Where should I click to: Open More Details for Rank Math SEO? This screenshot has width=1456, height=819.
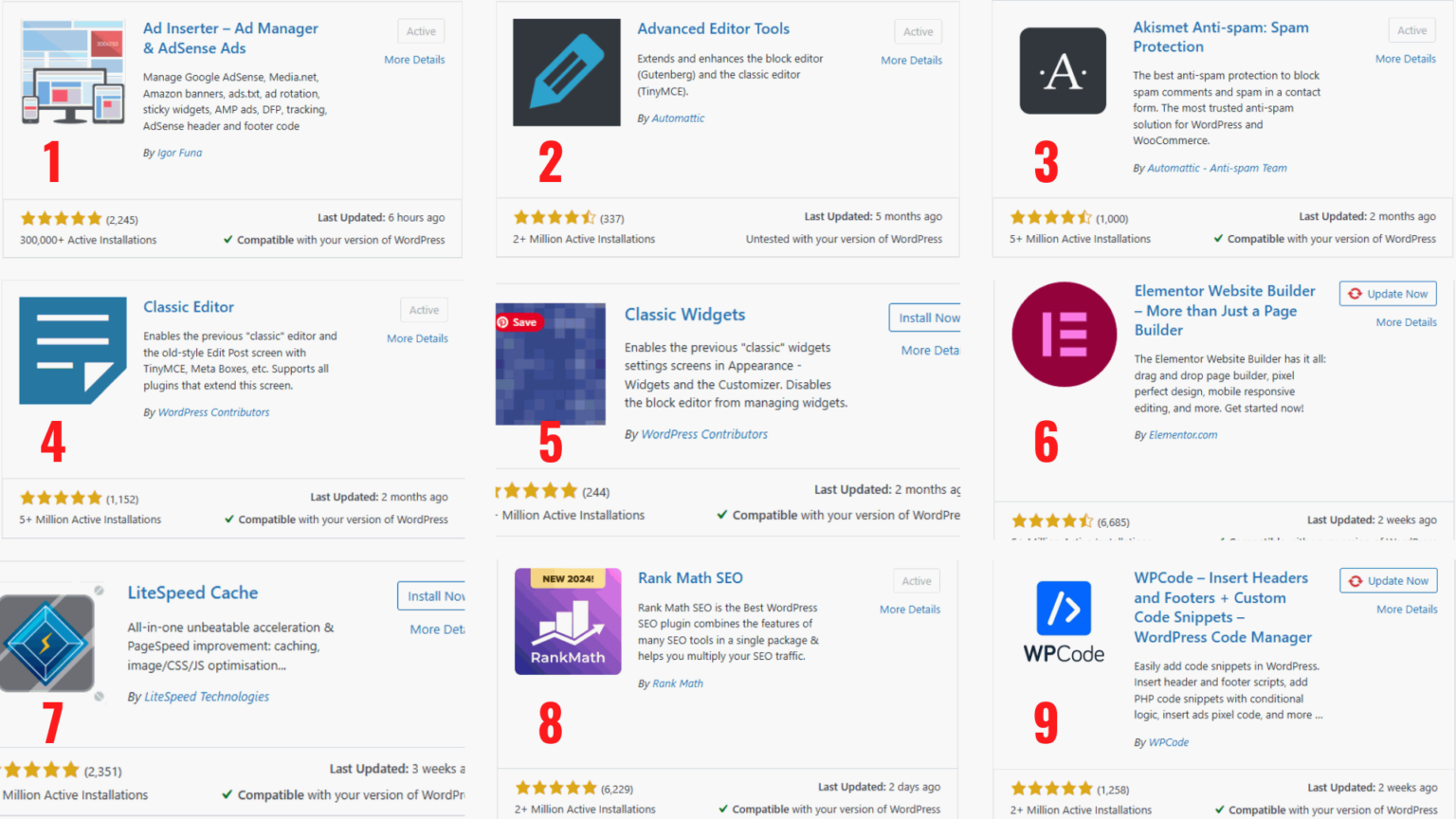(910, 610)
